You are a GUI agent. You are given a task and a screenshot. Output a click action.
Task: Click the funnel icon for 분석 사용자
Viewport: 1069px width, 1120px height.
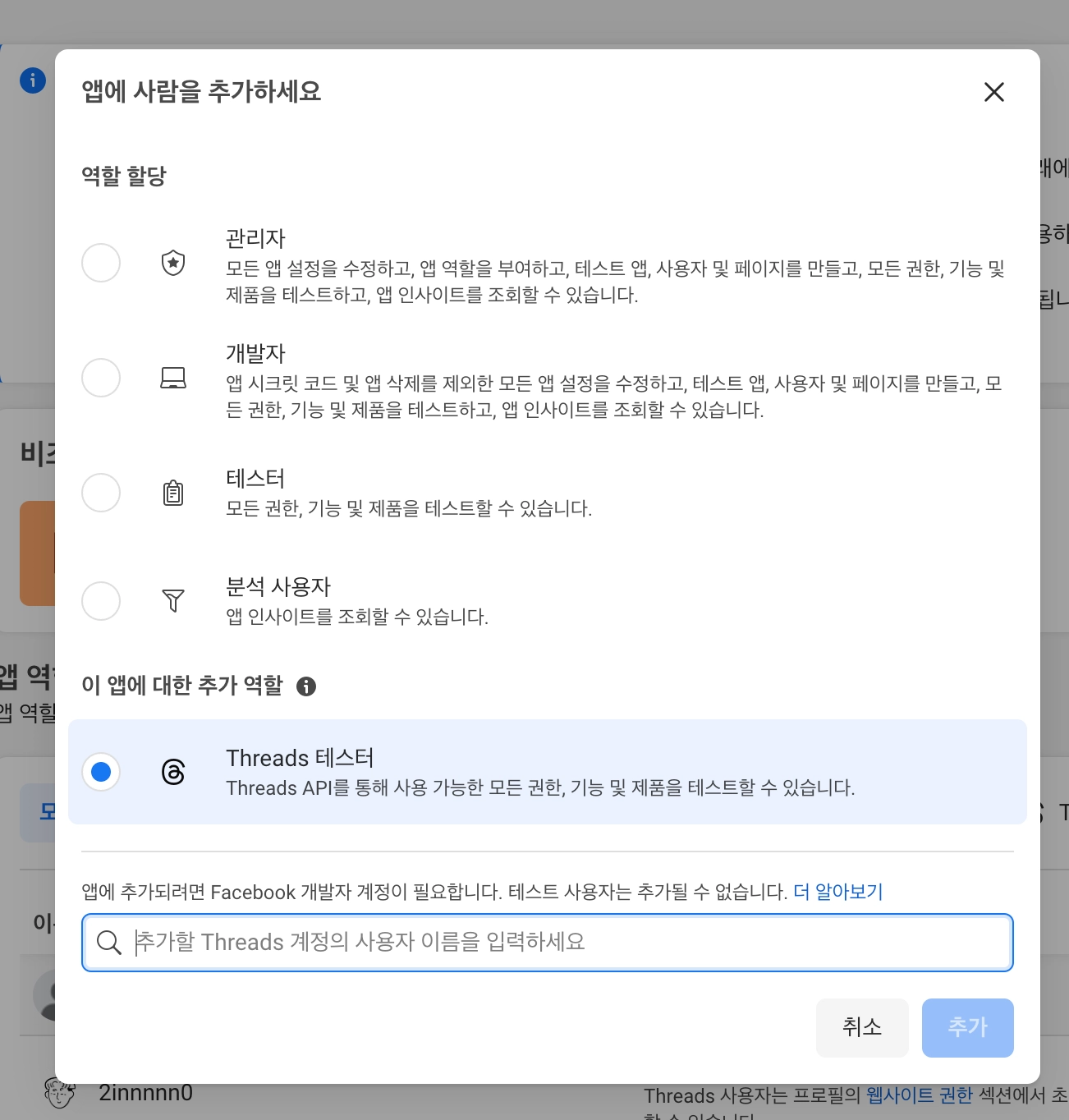(x=173, y=601)
